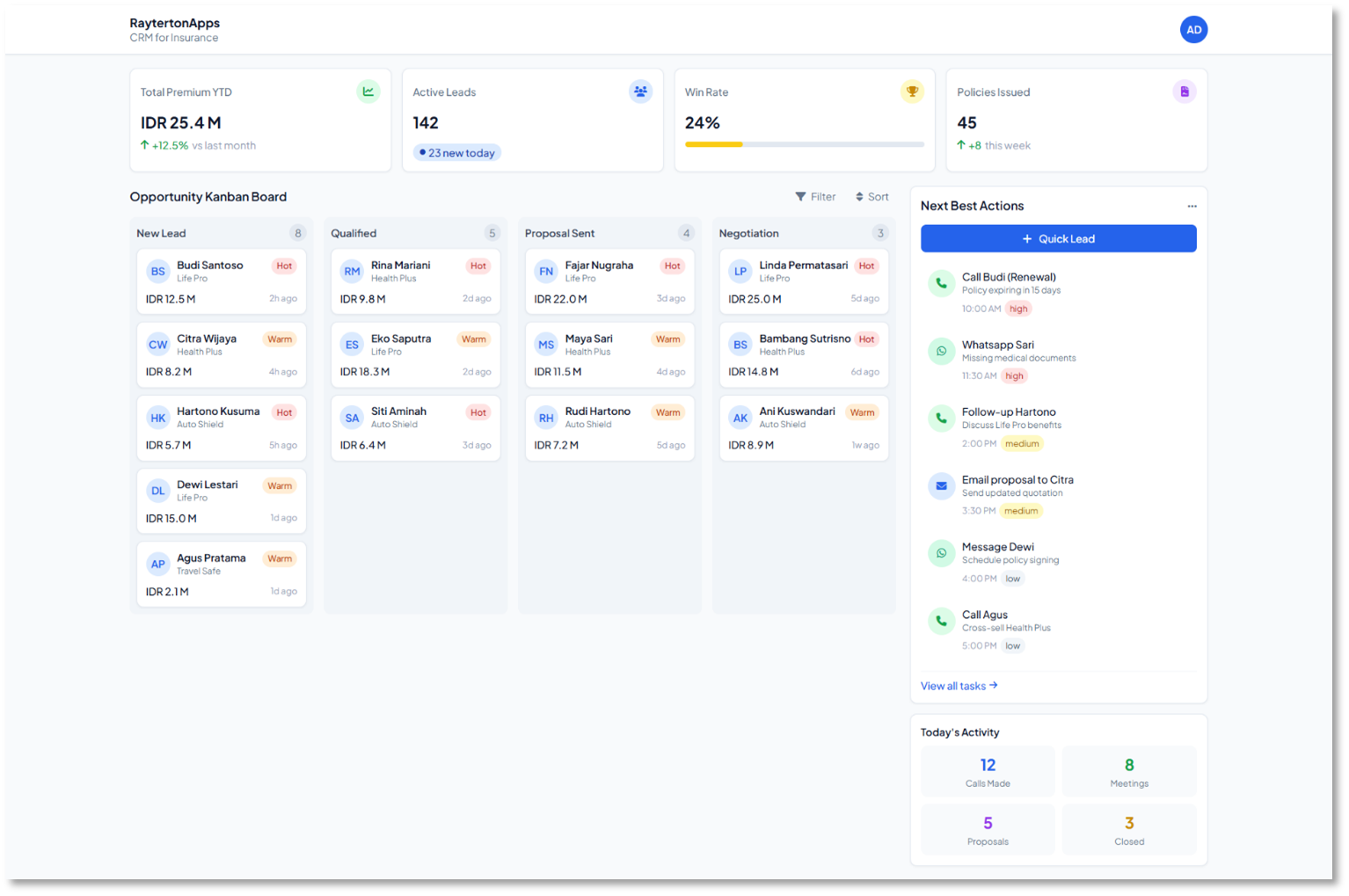The image size is (1349, 896).
Task: Click the Win Rate trophy icon
Action: (x=912, y=91)
